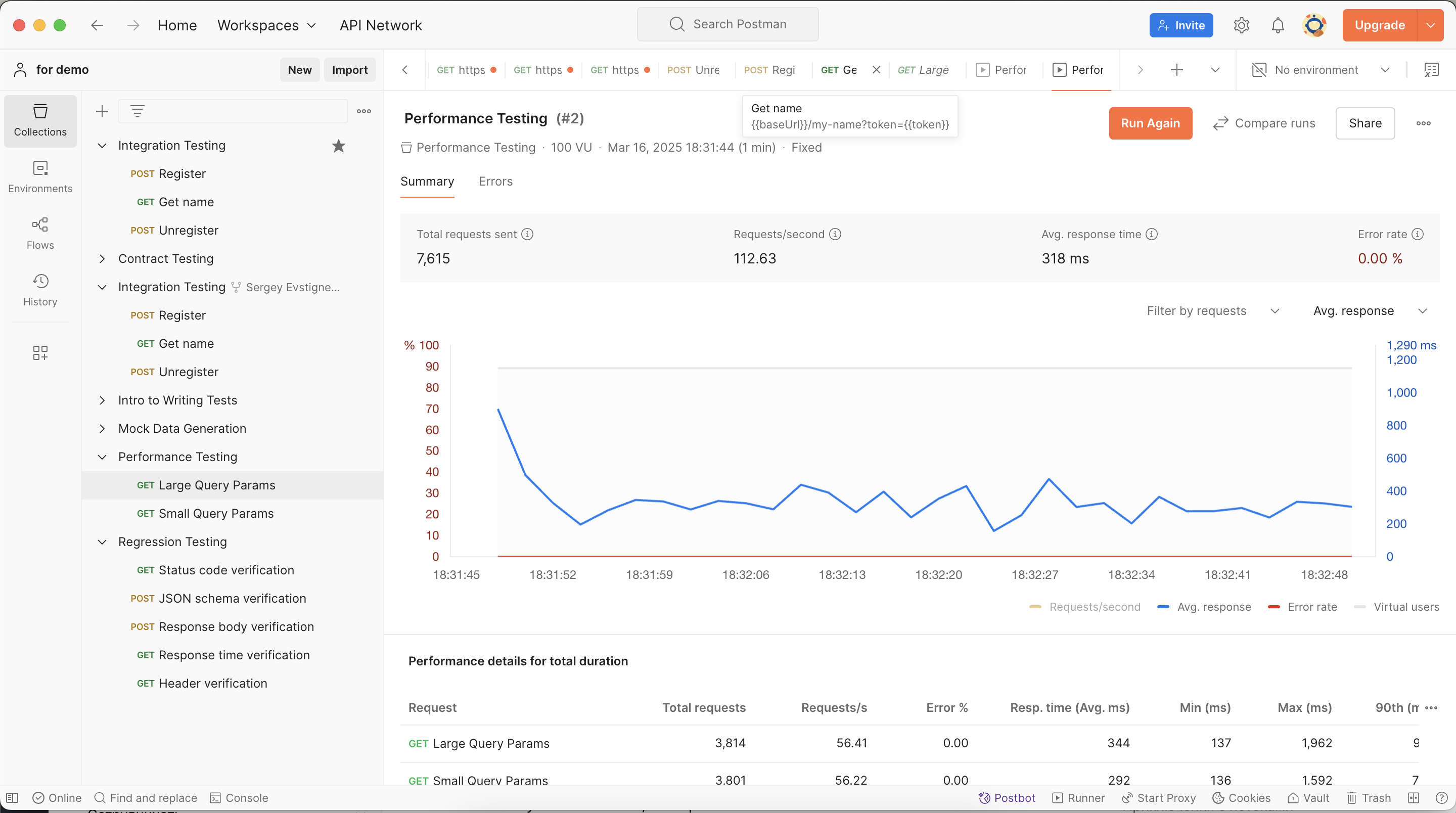Open the Upgrade button dropdown arrow

click(1431, 25)
